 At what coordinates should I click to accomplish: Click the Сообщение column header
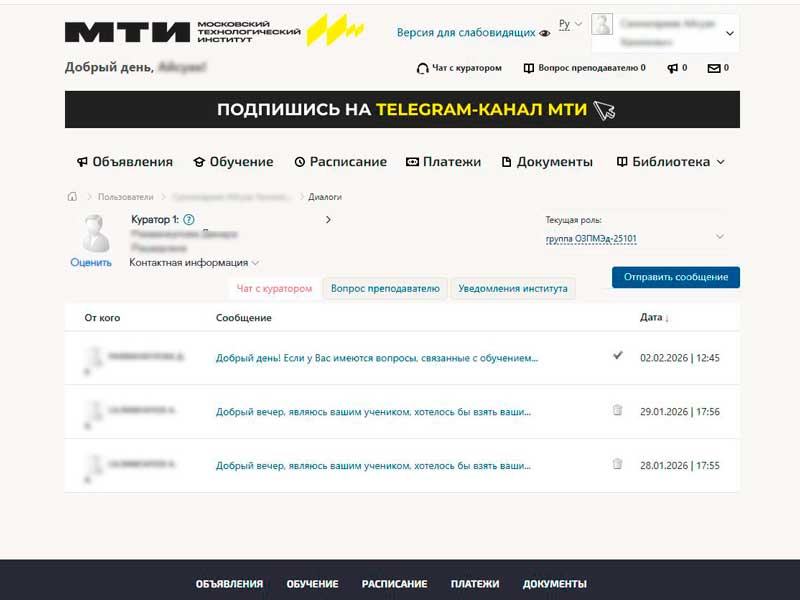click(x=243, y=318)
